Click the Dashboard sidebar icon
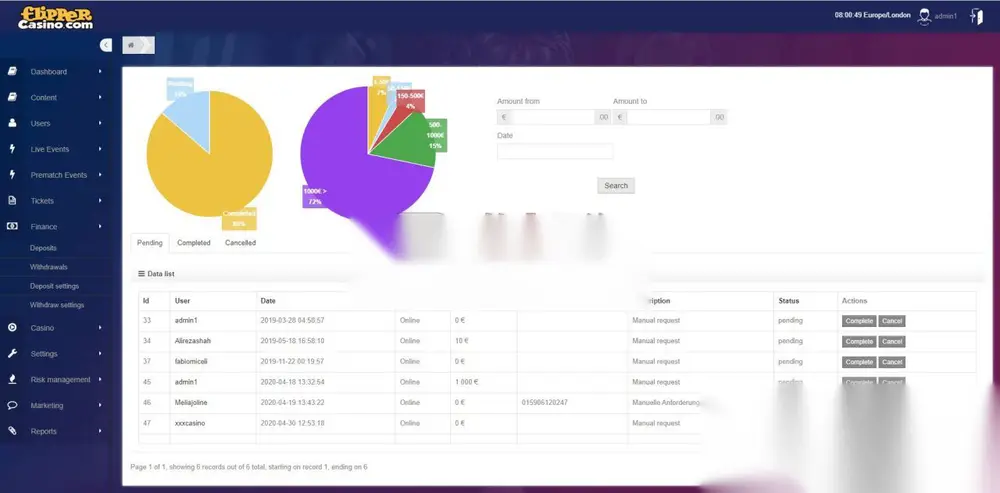 point(12,71)
